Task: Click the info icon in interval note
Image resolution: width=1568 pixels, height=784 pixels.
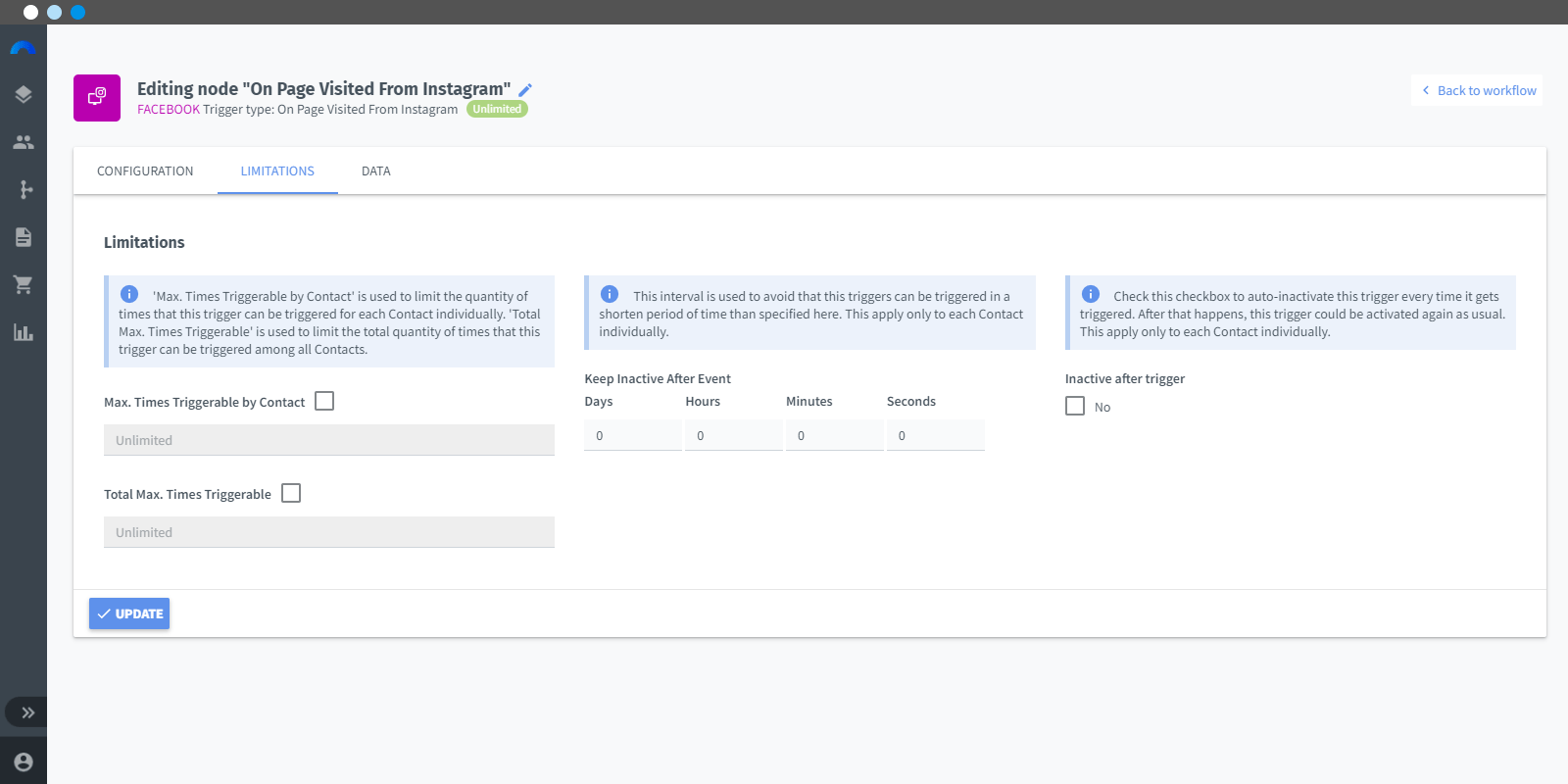Action: tap(610, 294)
